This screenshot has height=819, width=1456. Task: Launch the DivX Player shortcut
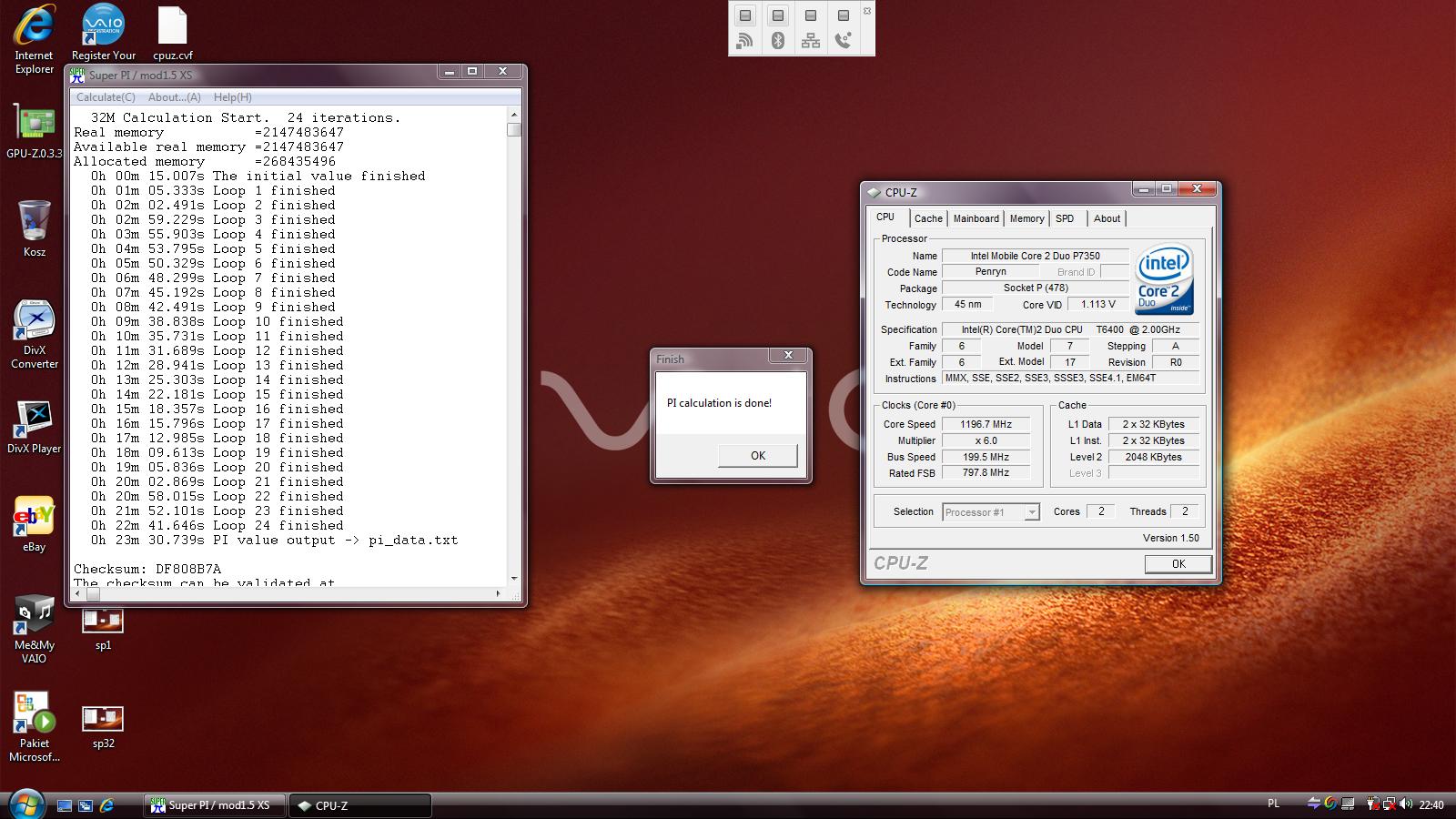point(34,427)
